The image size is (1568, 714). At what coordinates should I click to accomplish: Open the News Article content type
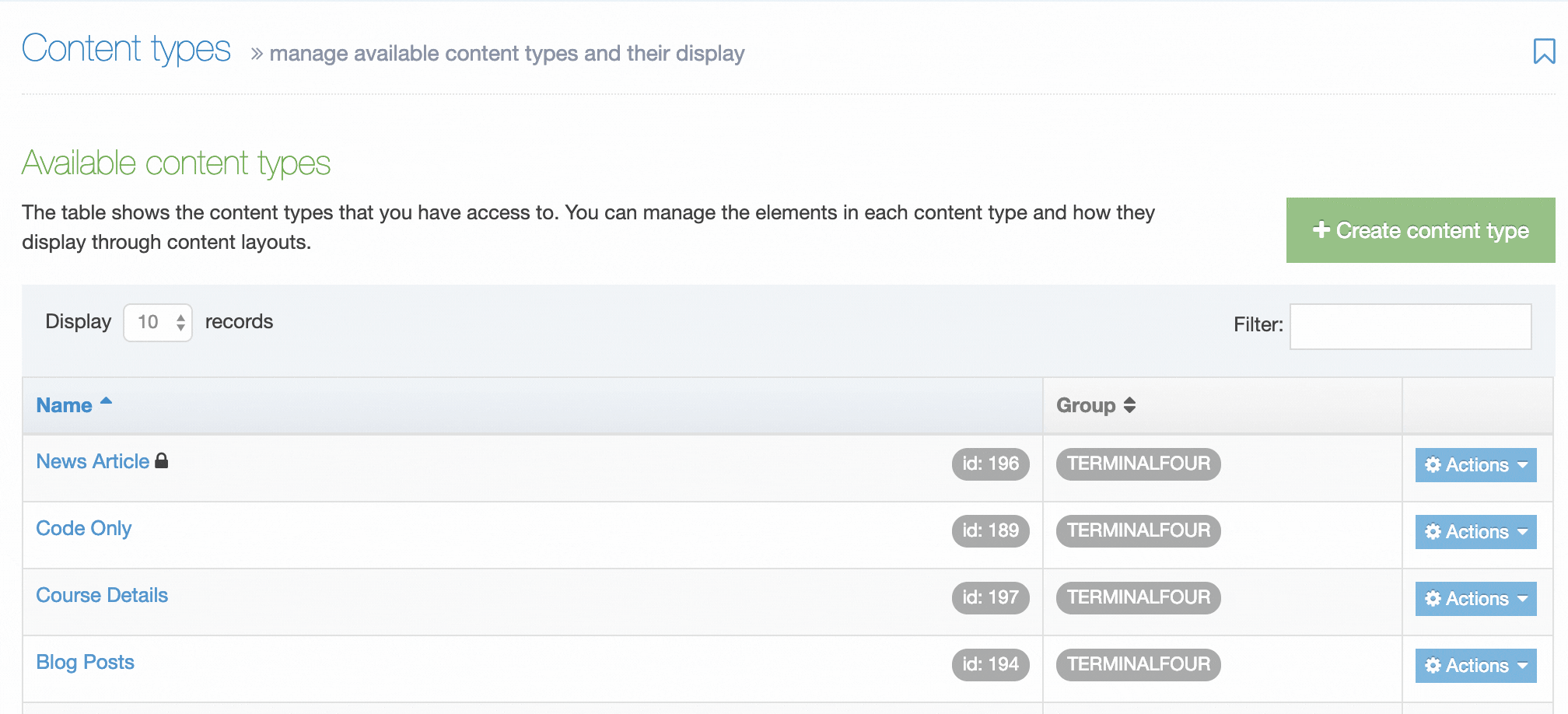click(x=93, y=462)
